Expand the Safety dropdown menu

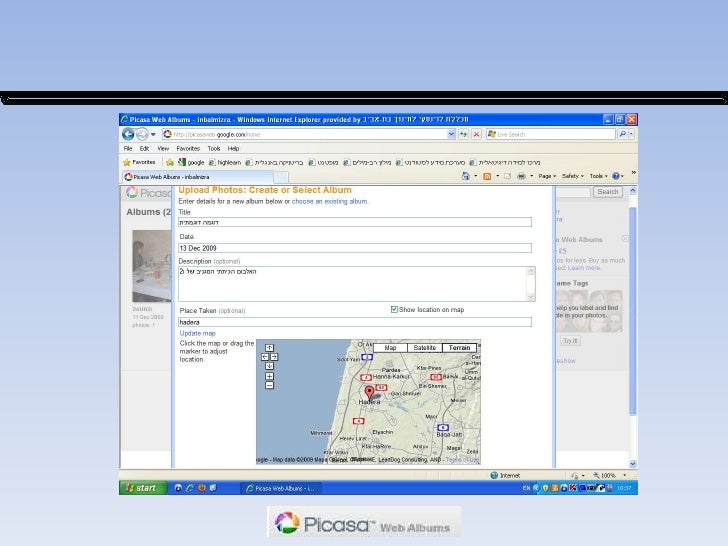click(572, 176)
